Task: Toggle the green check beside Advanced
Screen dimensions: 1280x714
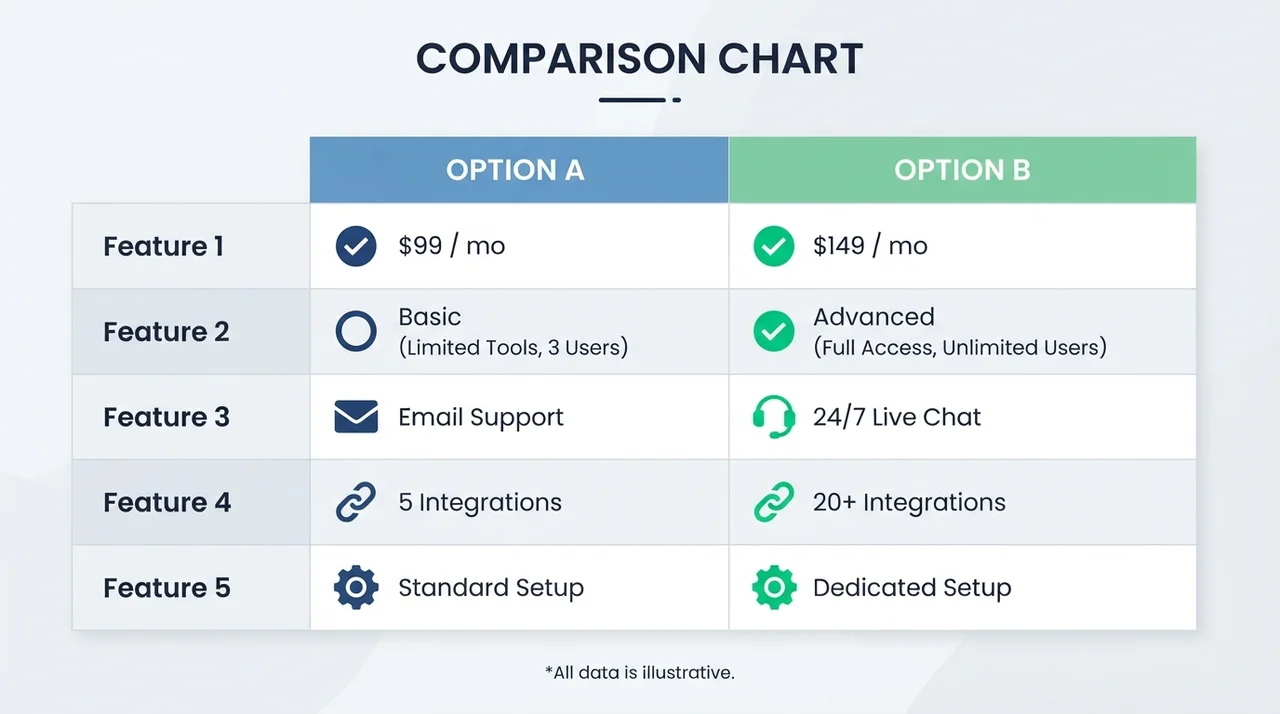Action: [x=773, y=331]
